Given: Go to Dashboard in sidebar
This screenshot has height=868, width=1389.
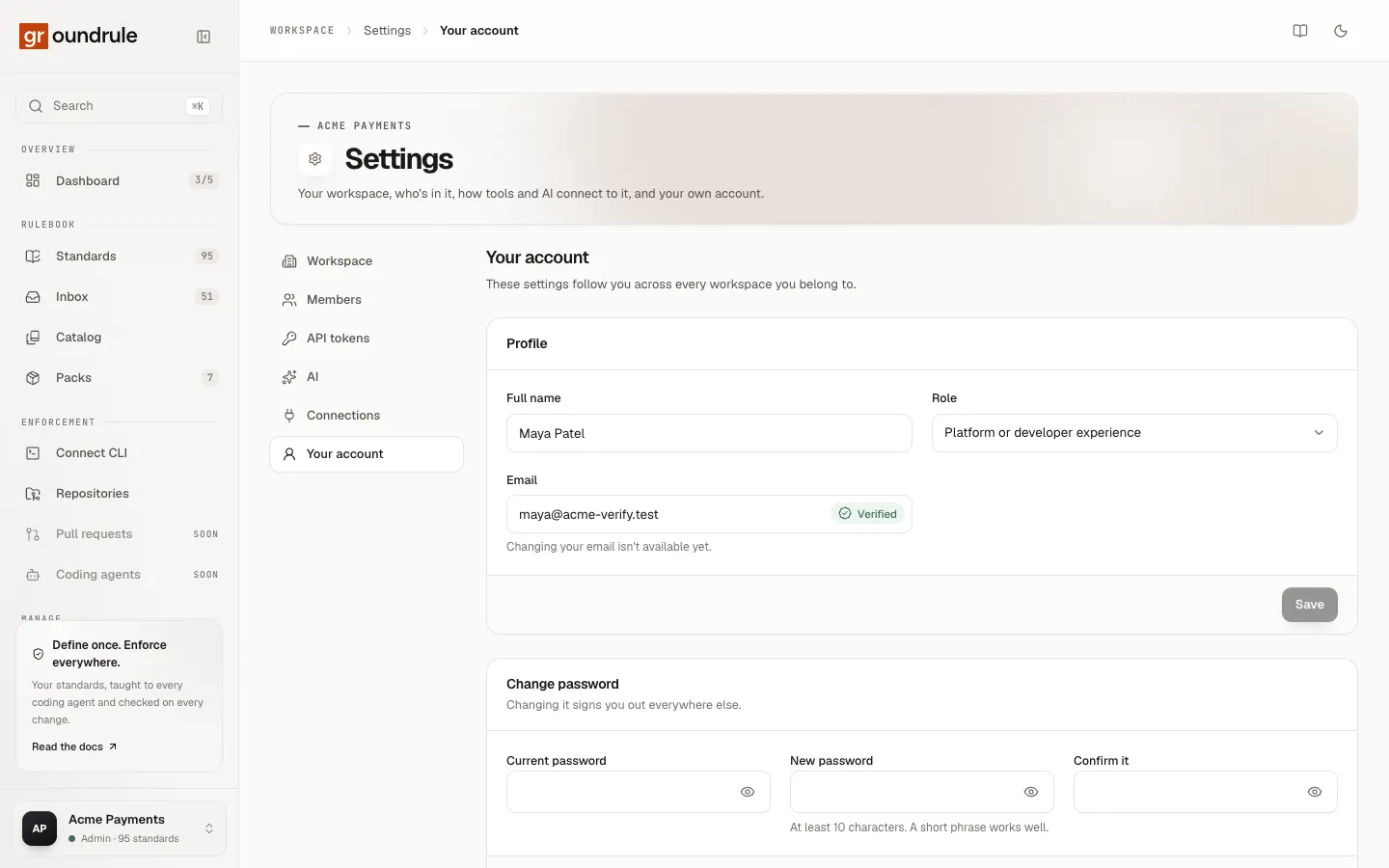Looking at the screenshot, I should click(x=120, y=180).
